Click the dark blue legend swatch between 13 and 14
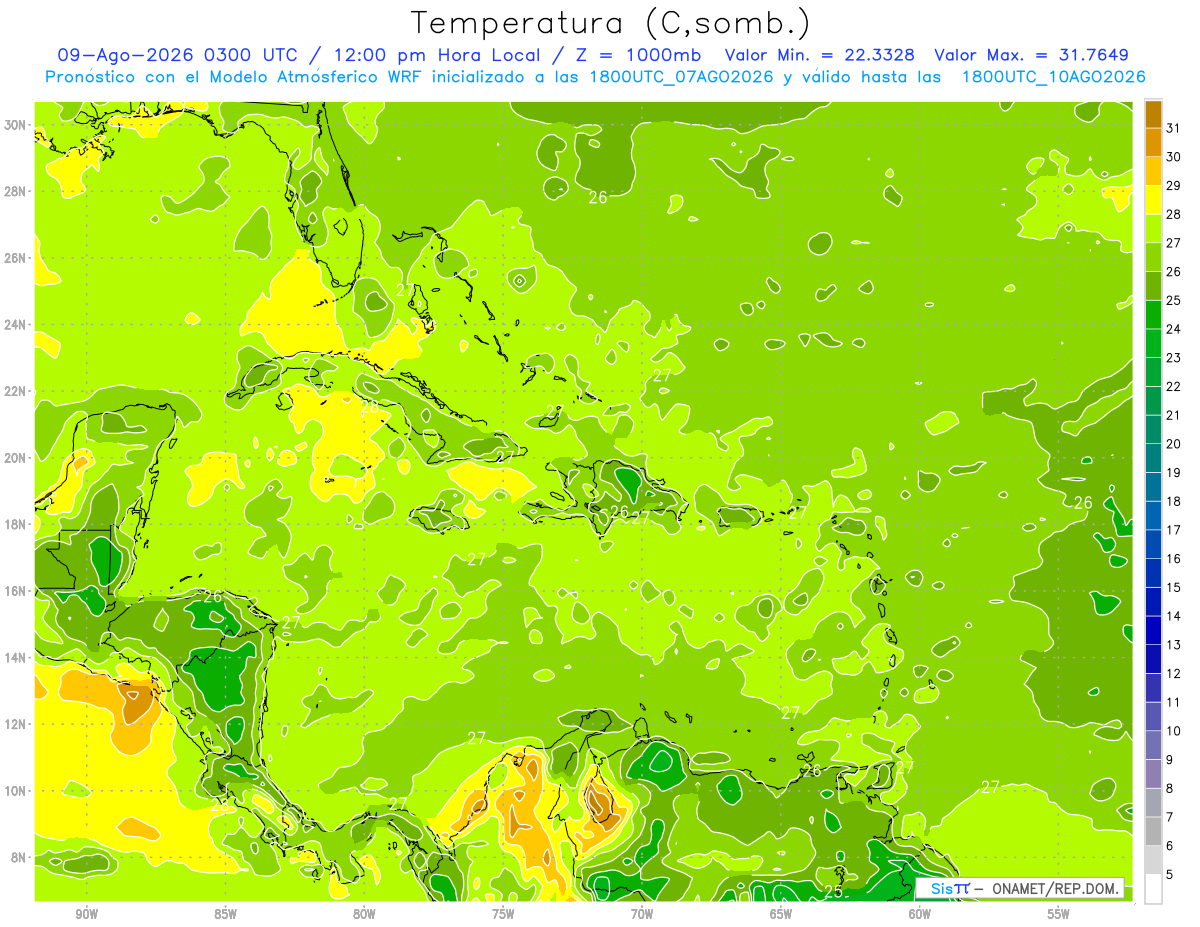This screenshot has height=927, width=1200. point(1153,630)
